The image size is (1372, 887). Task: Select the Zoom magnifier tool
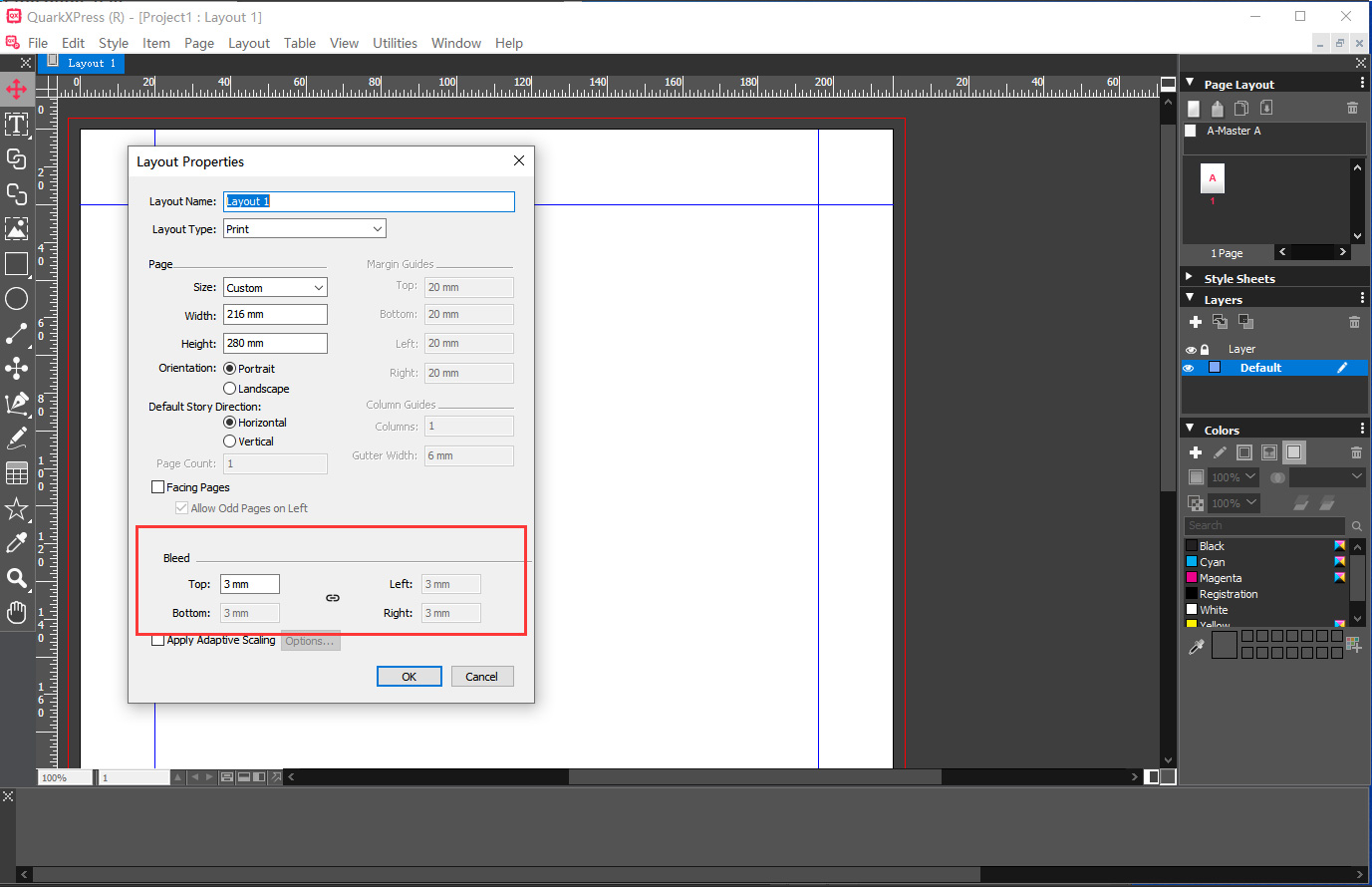click(x=17, y=578)
